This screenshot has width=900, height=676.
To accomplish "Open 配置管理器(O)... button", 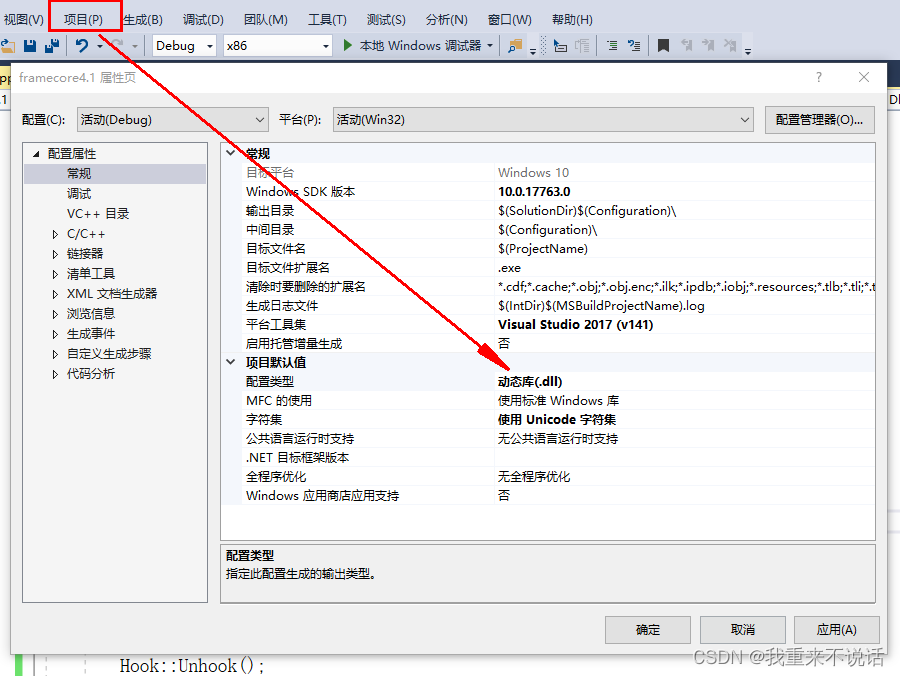I will coord(820,119).
